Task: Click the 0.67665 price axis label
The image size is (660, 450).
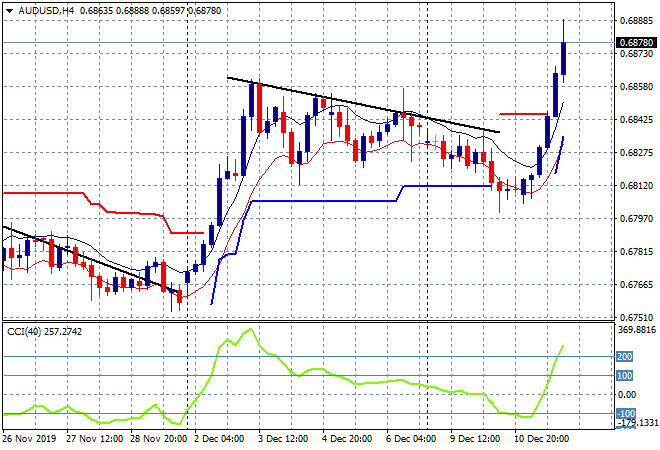Action: click(636, 285)
